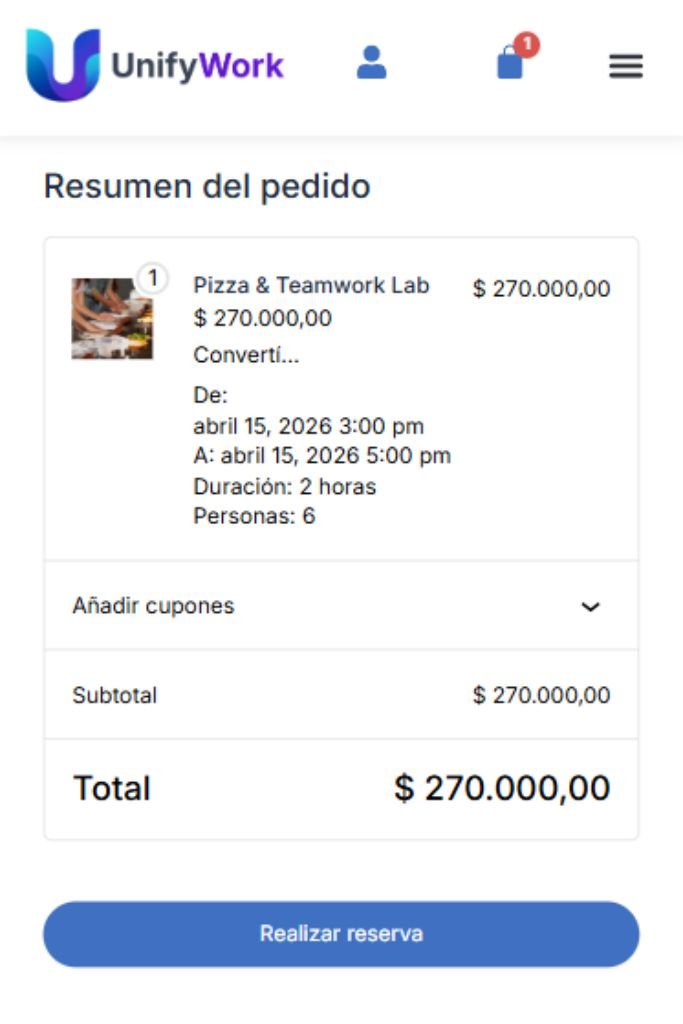Image resolution: width=683 pixels, height=1024 pixels.
Task: Click the quantity badge on product image
Action: [x=152, y=277]
